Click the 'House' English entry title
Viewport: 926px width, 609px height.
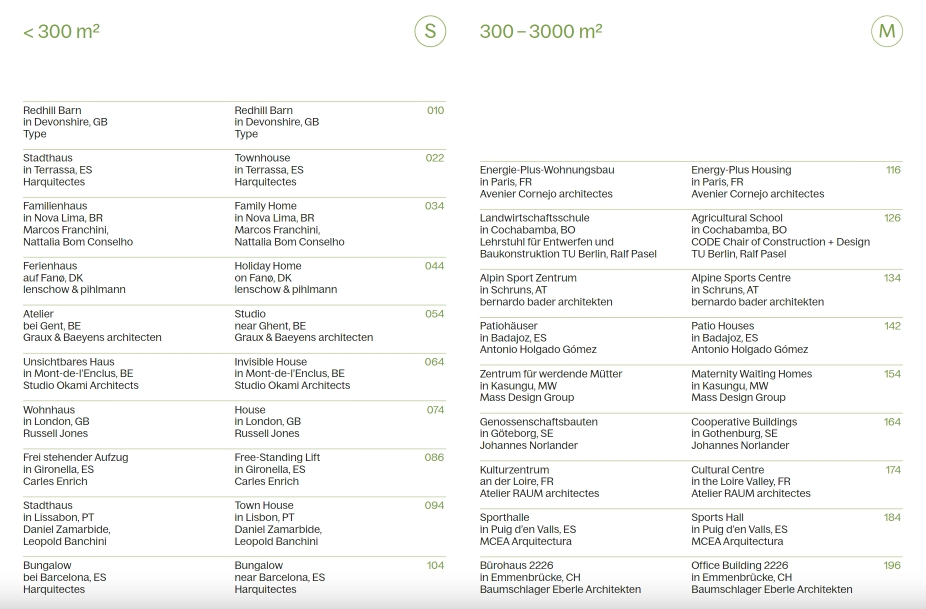(250, 409)
